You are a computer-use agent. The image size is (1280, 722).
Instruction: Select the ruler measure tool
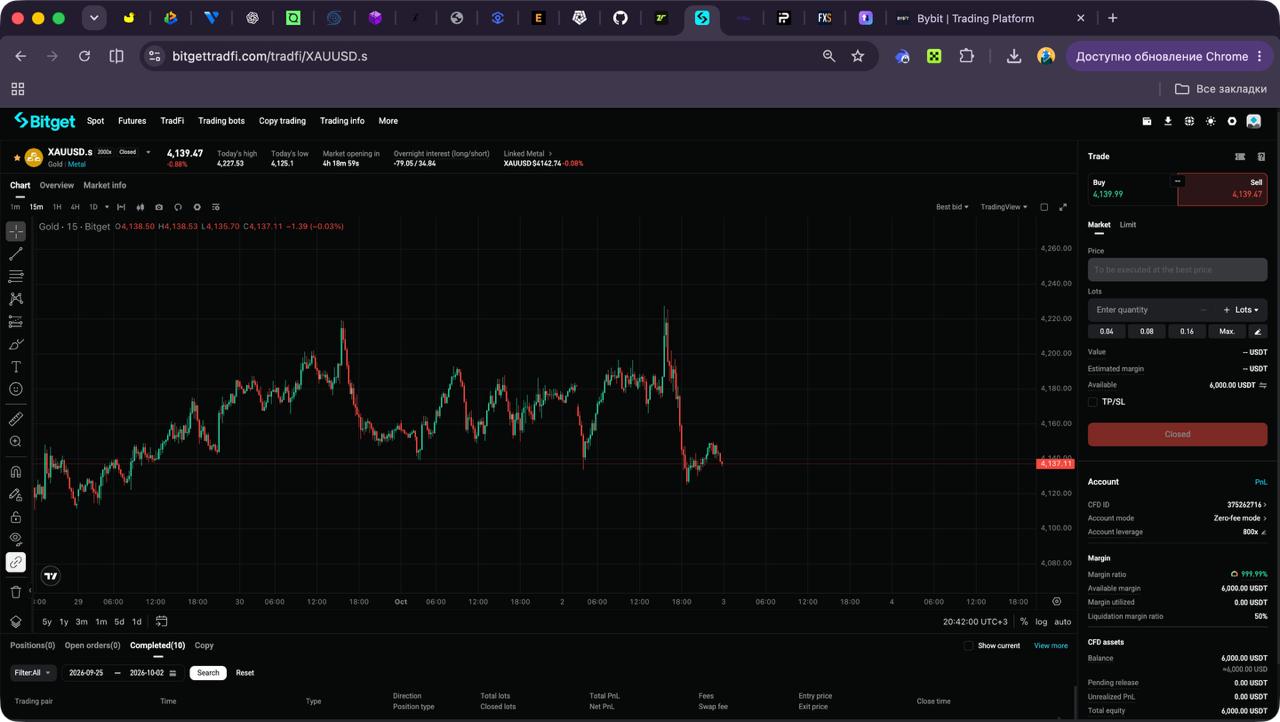pos(16,419)
